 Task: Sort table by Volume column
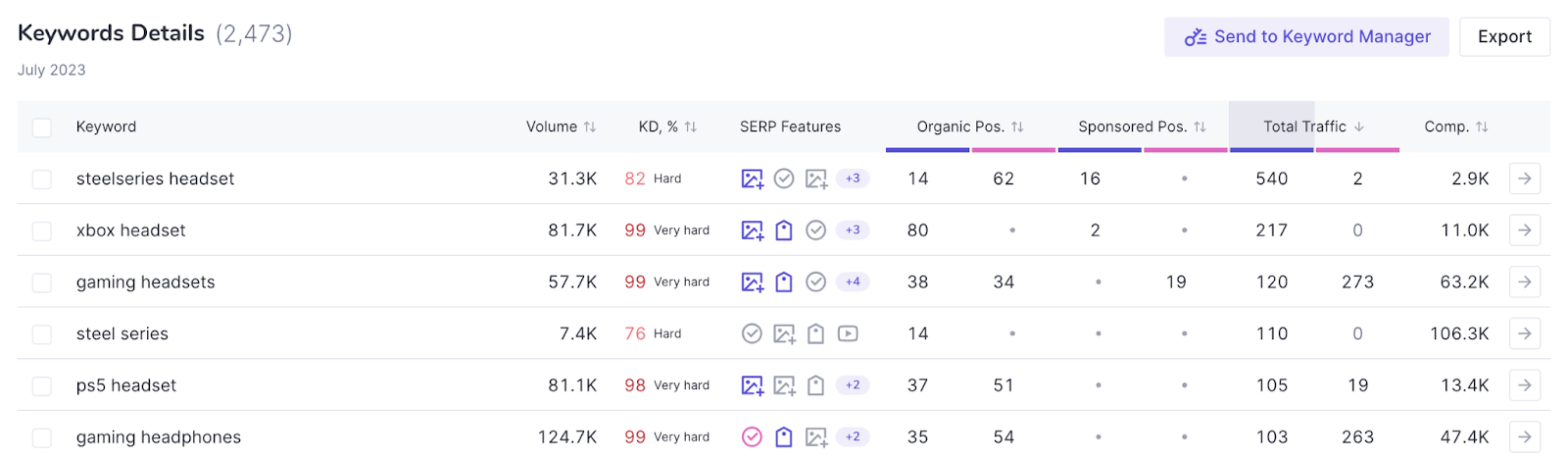pos(561,127)
